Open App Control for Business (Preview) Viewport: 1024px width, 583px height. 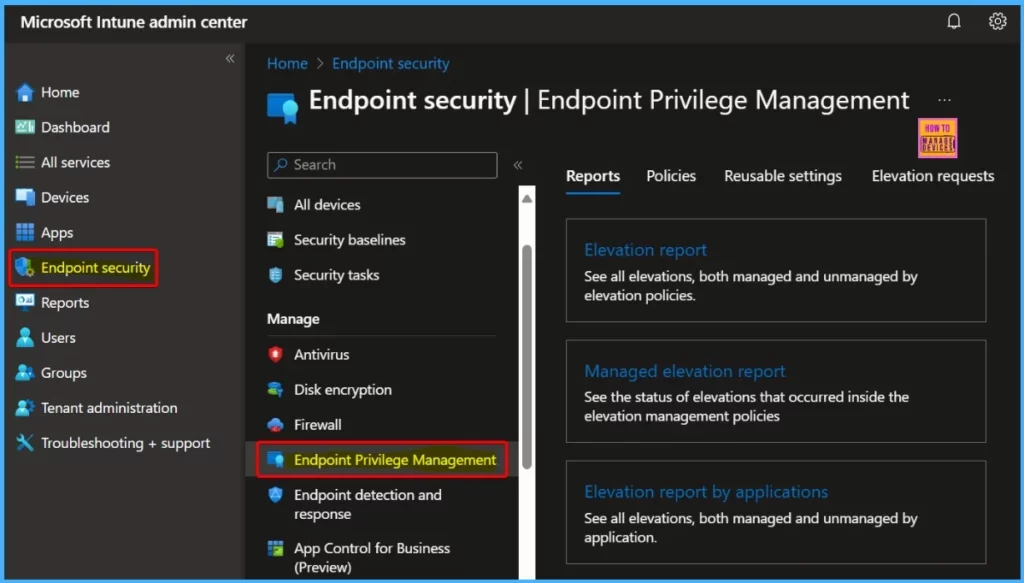click(372, 558)
